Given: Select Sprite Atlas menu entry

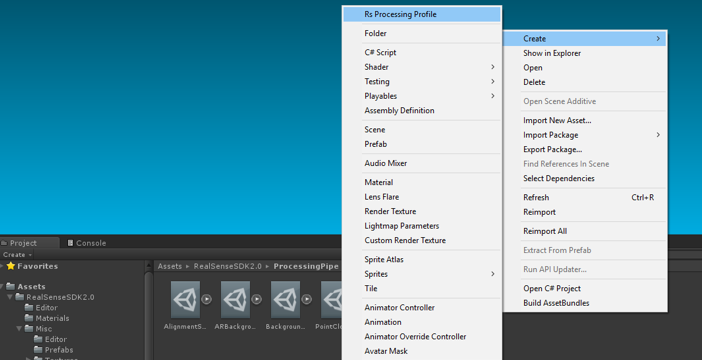Looking at the screenshot, I should coord(422,259).
